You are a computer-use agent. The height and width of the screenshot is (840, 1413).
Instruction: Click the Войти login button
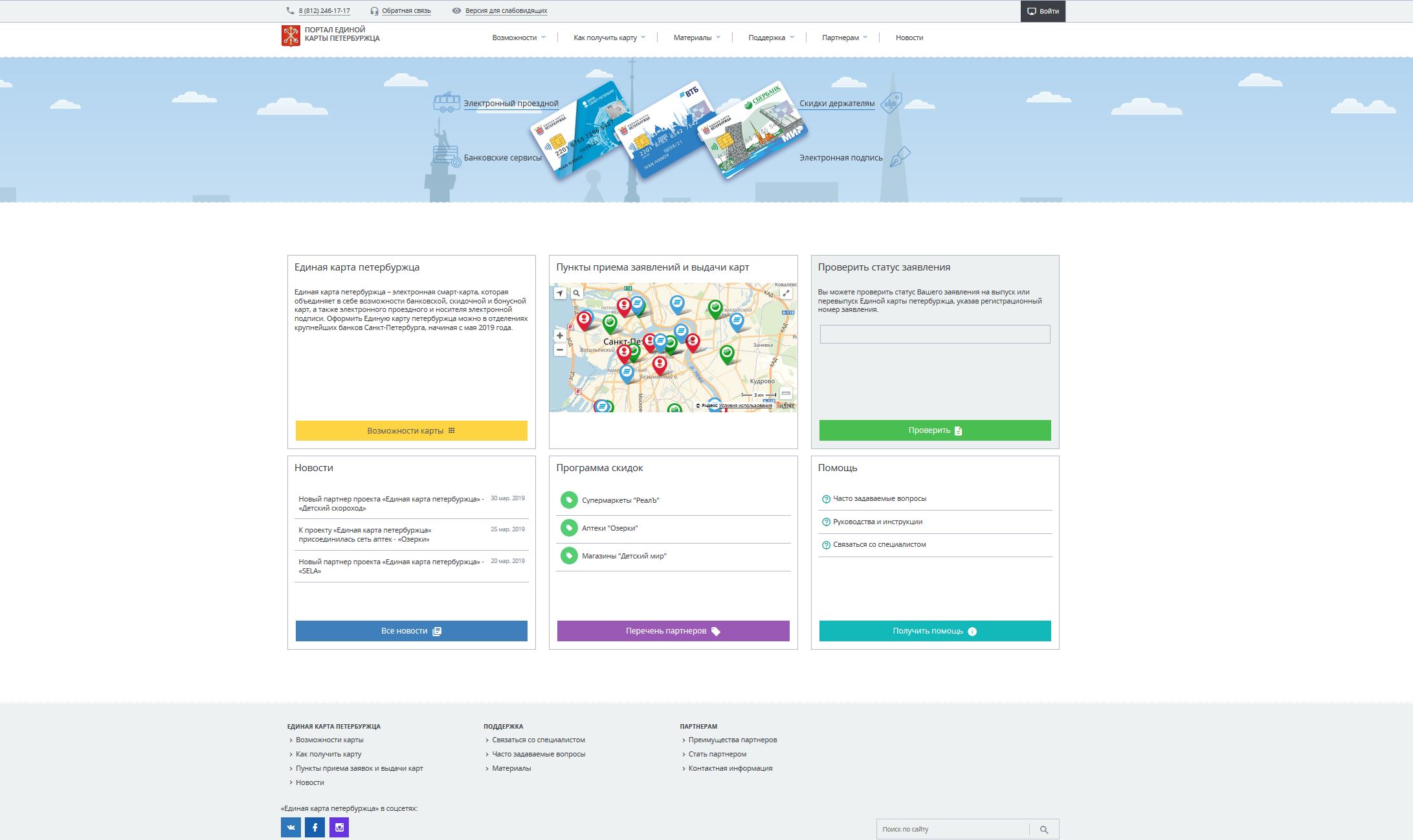coord(1043,11)
